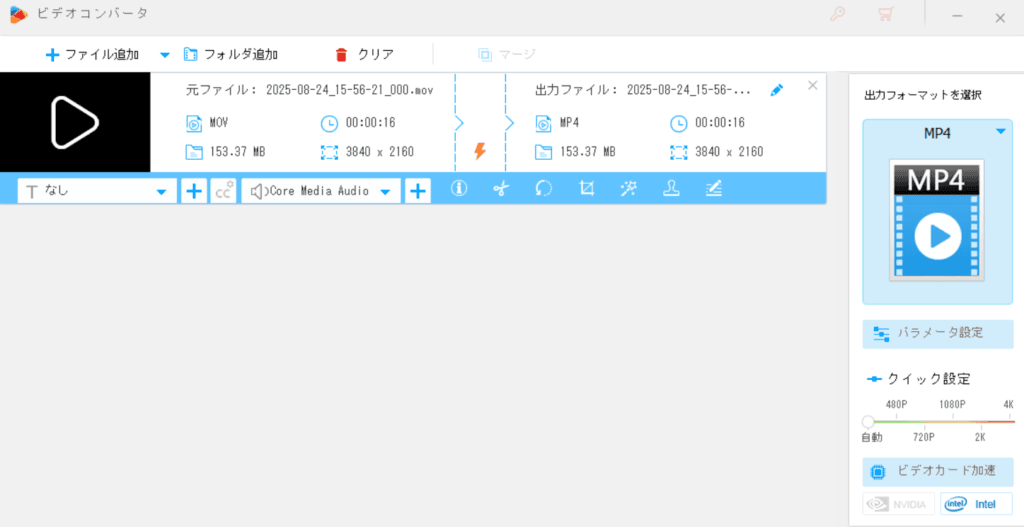The height and width of the screenshot is (527, 1024).
Task: Open the magic wand effects tool
Action: tap(629, 189)
